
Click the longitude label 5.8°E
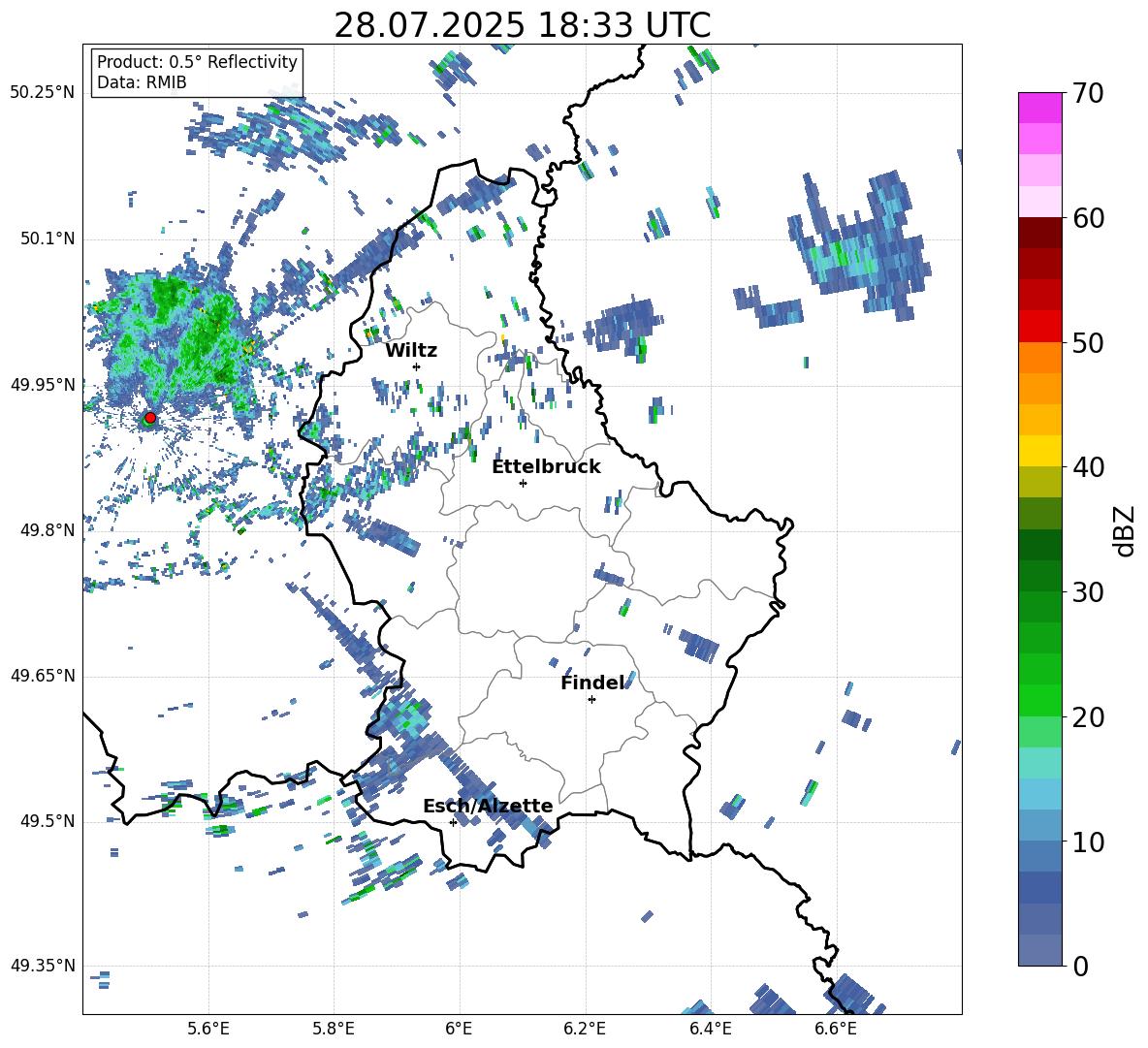(334, 1029)
